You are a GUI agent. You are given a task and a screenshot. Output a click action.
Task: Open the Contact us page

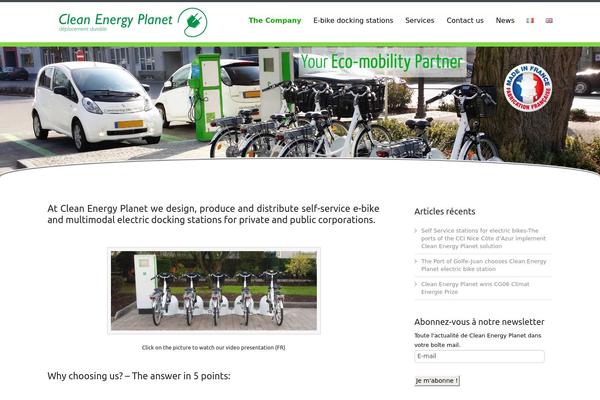point(465,20)
